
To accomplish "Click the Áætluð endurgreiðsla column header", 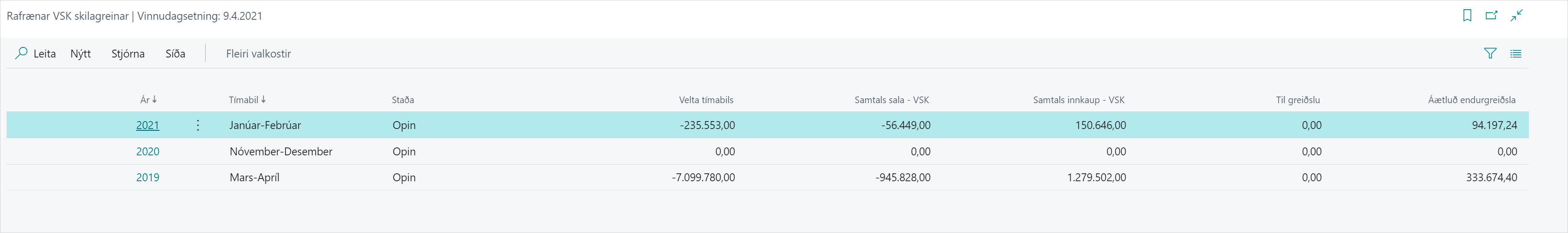I will (1471, 100).
